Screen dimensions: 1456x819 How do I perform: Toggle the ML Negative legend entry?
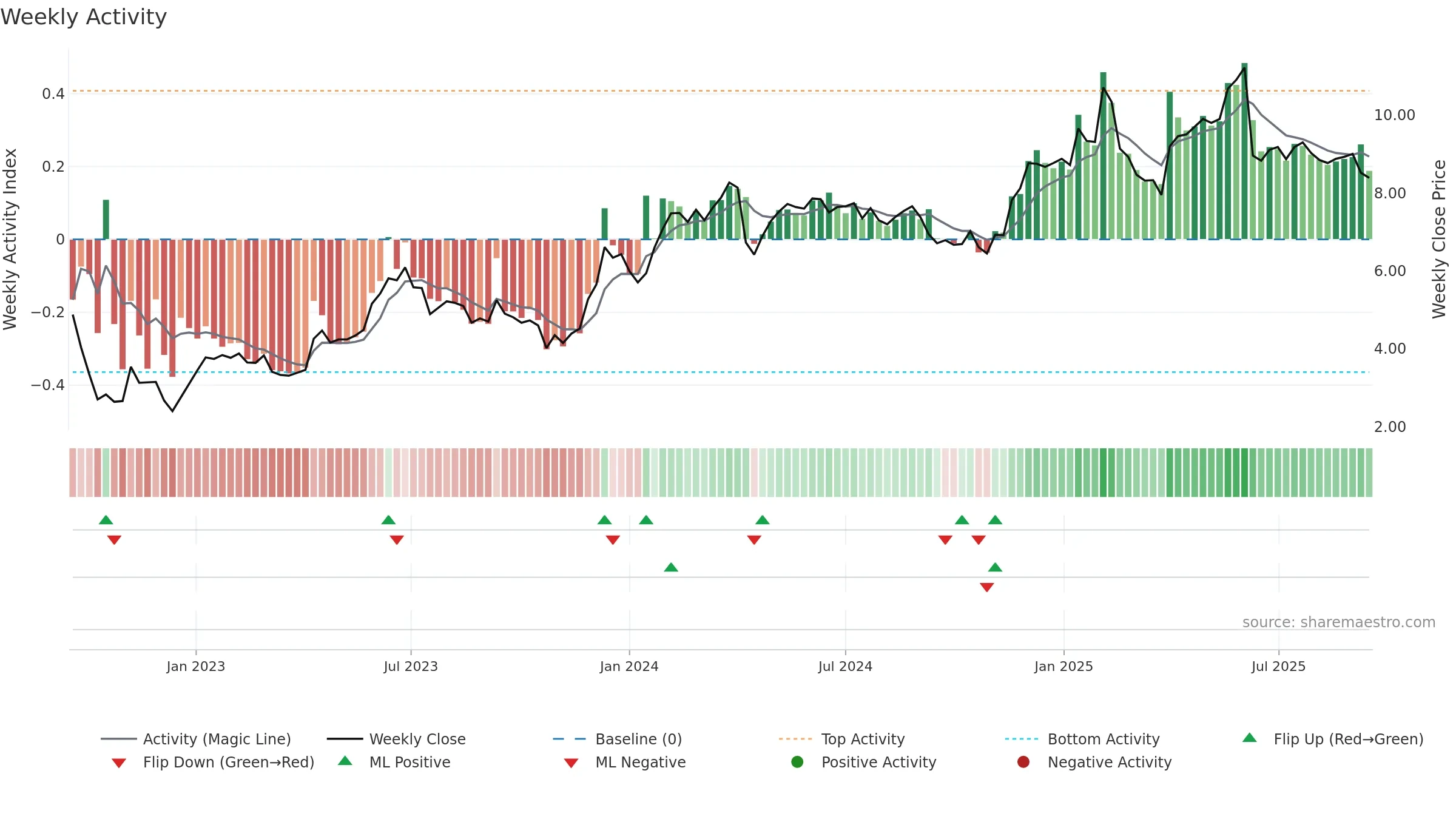pos(625,762)
